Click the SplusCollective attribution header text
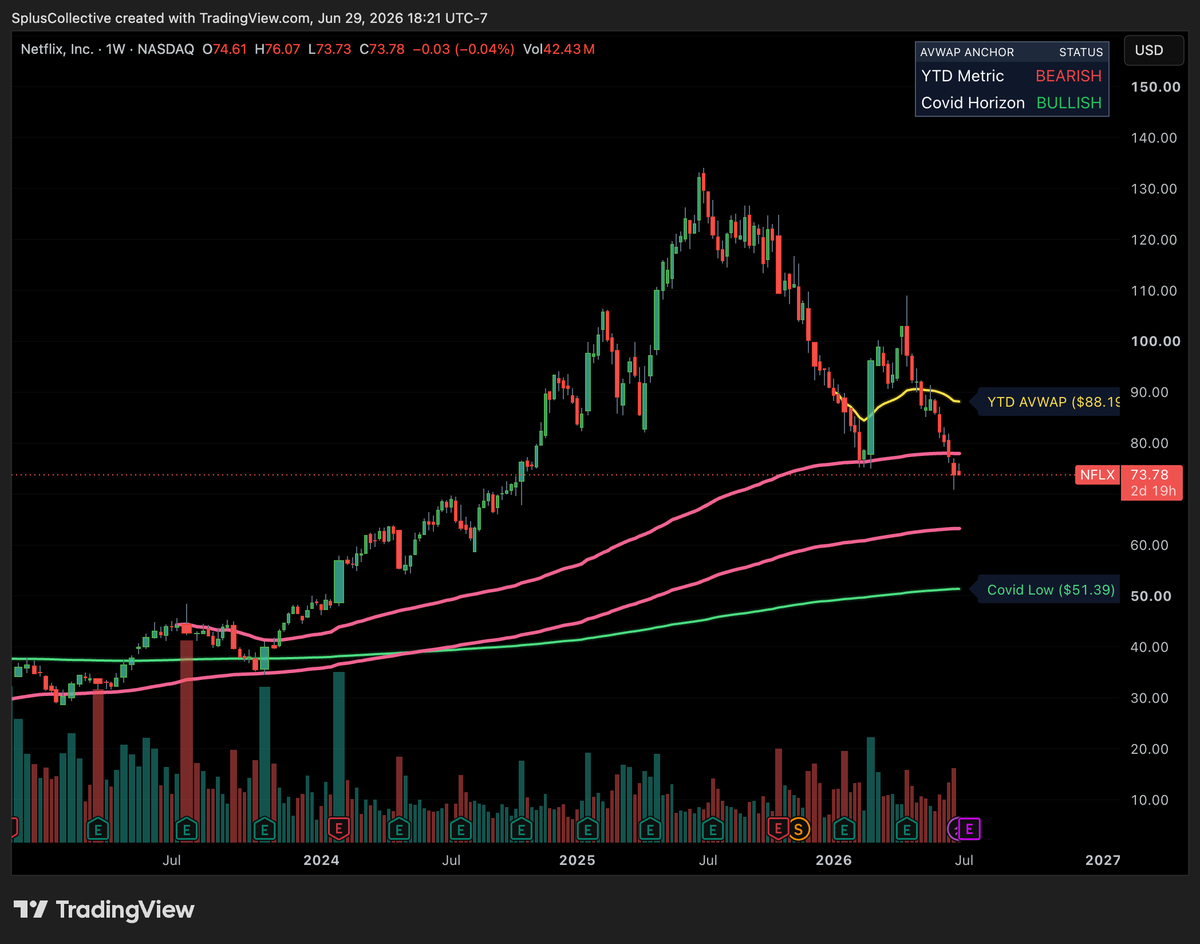The image size is (1200, 944). [250, 18]
